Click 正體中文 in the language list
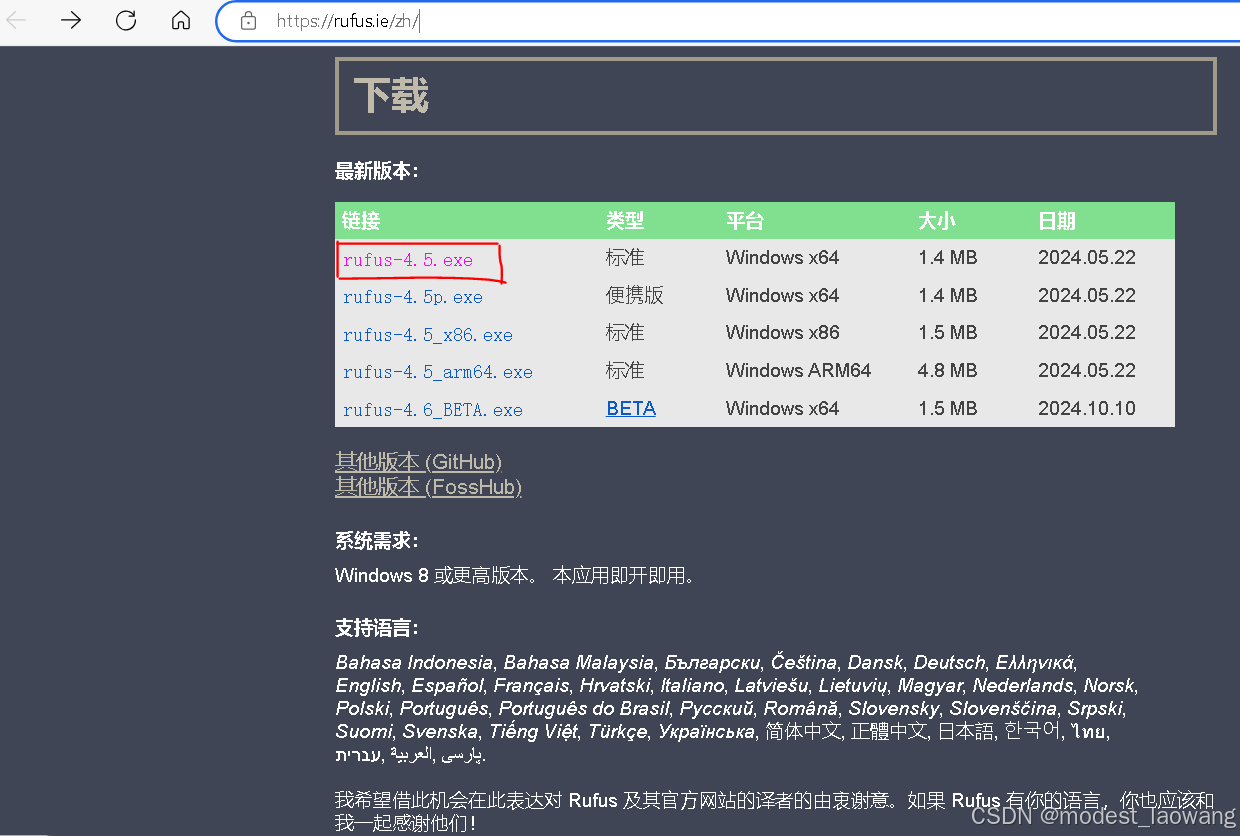 pos(889,732)
